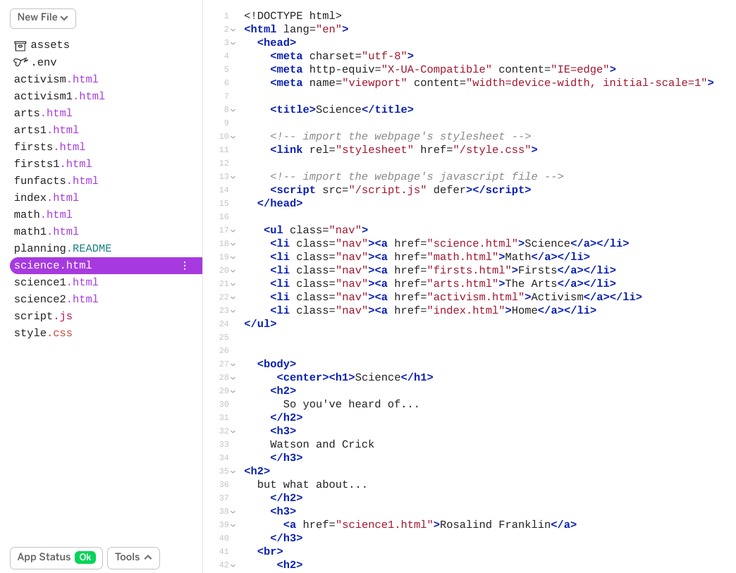Collapse the ul nav fold on line 17

pyautogui.click(x=233, y=230)
